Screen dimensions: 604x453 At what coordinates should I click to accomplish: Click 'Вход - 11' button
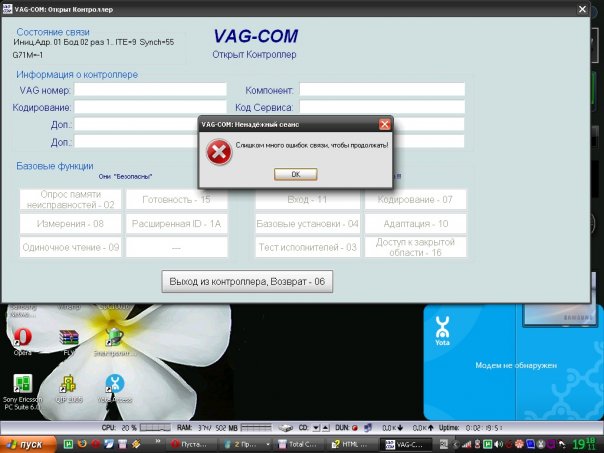click(x=307, y=200)
